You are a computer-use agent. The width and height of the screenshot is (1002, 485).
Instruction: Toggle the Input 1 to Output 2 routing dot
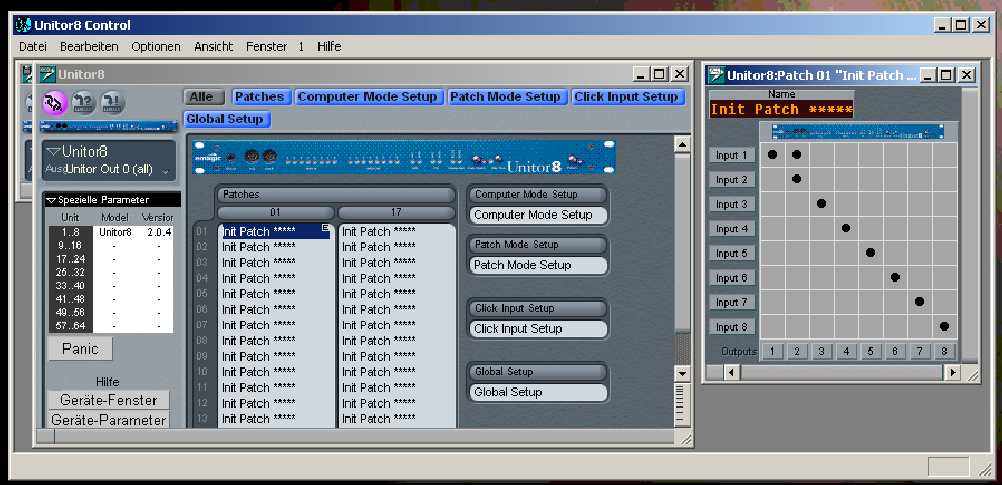point(796,155)
